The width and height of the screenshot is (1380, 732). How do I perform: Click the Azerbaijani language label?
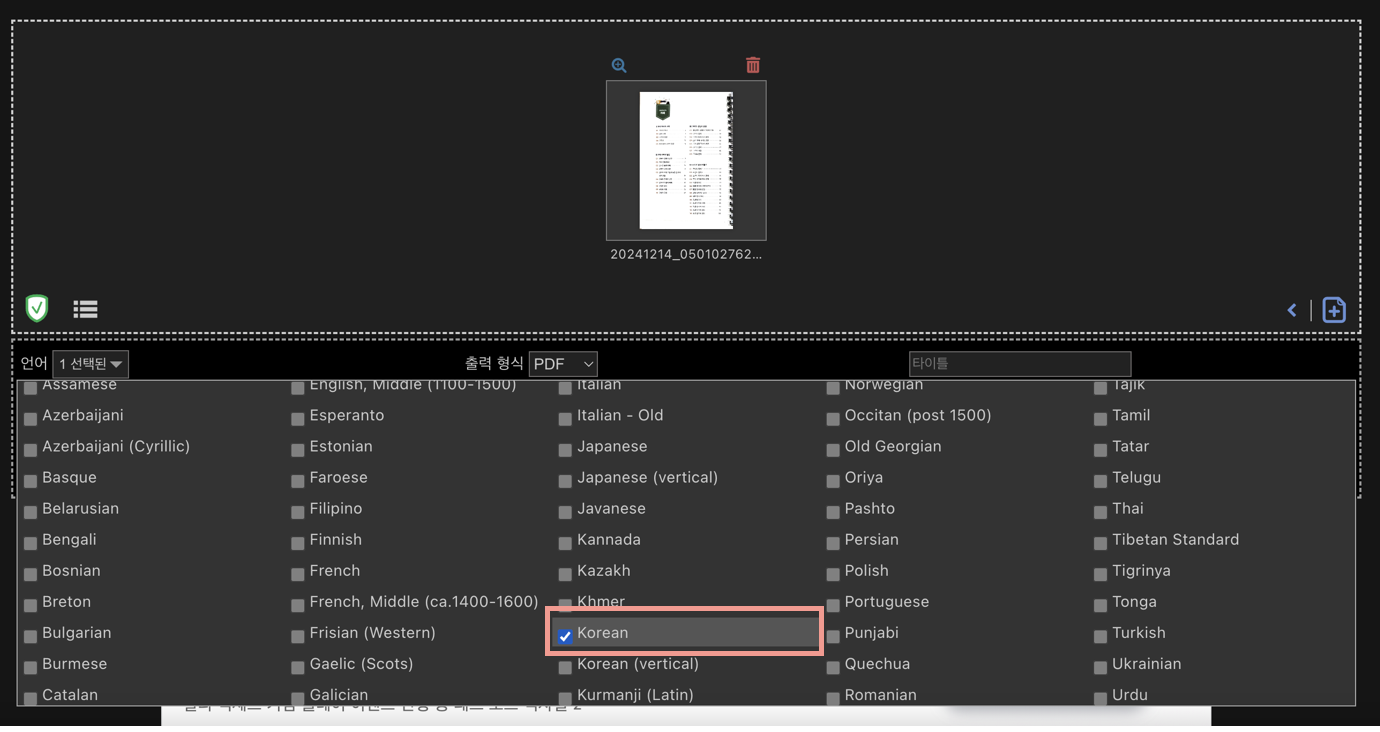pyautogui.click(x=83, y=415)
